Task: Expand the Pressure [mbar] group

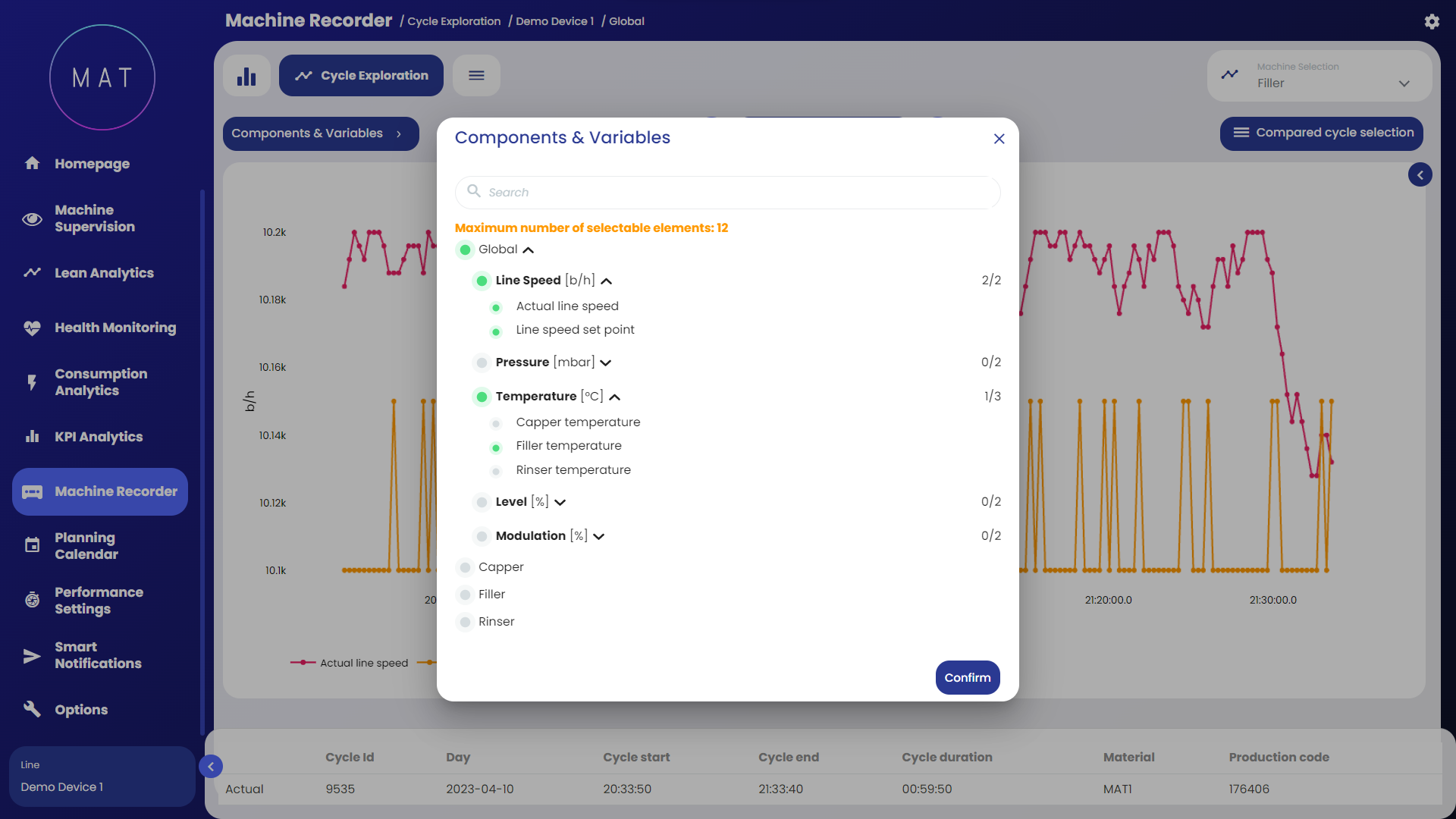Action: click(x=605, y=362)
